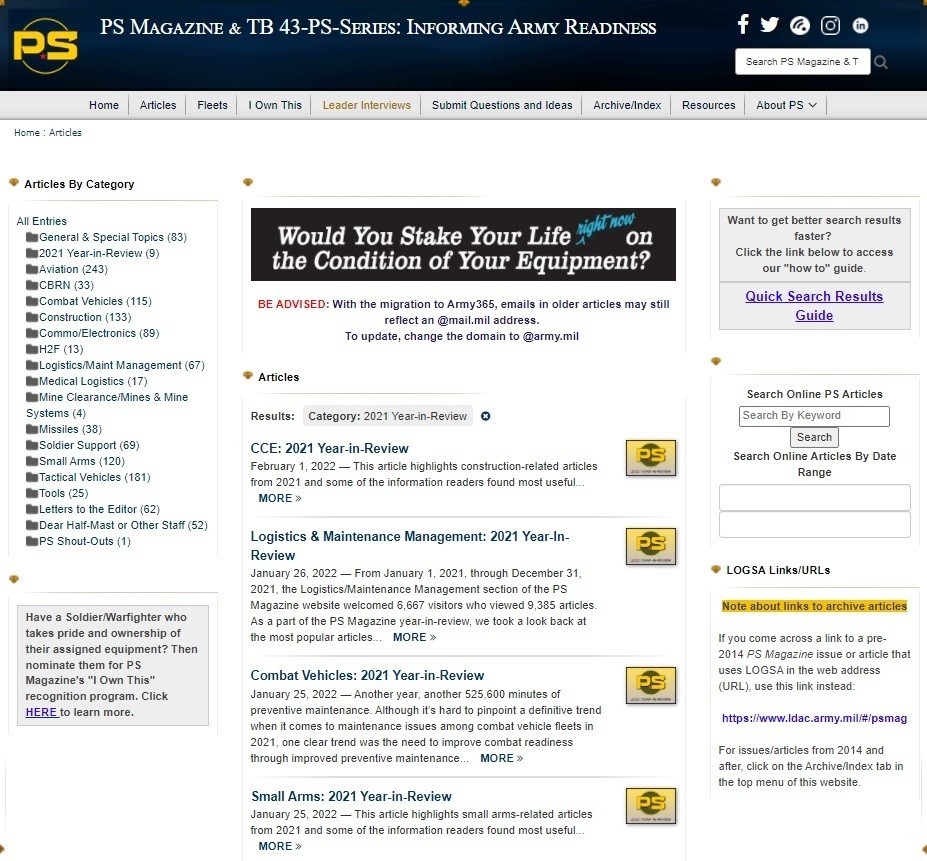Click MORE under Logistics & Maintenance article

(x=414, y=637)
